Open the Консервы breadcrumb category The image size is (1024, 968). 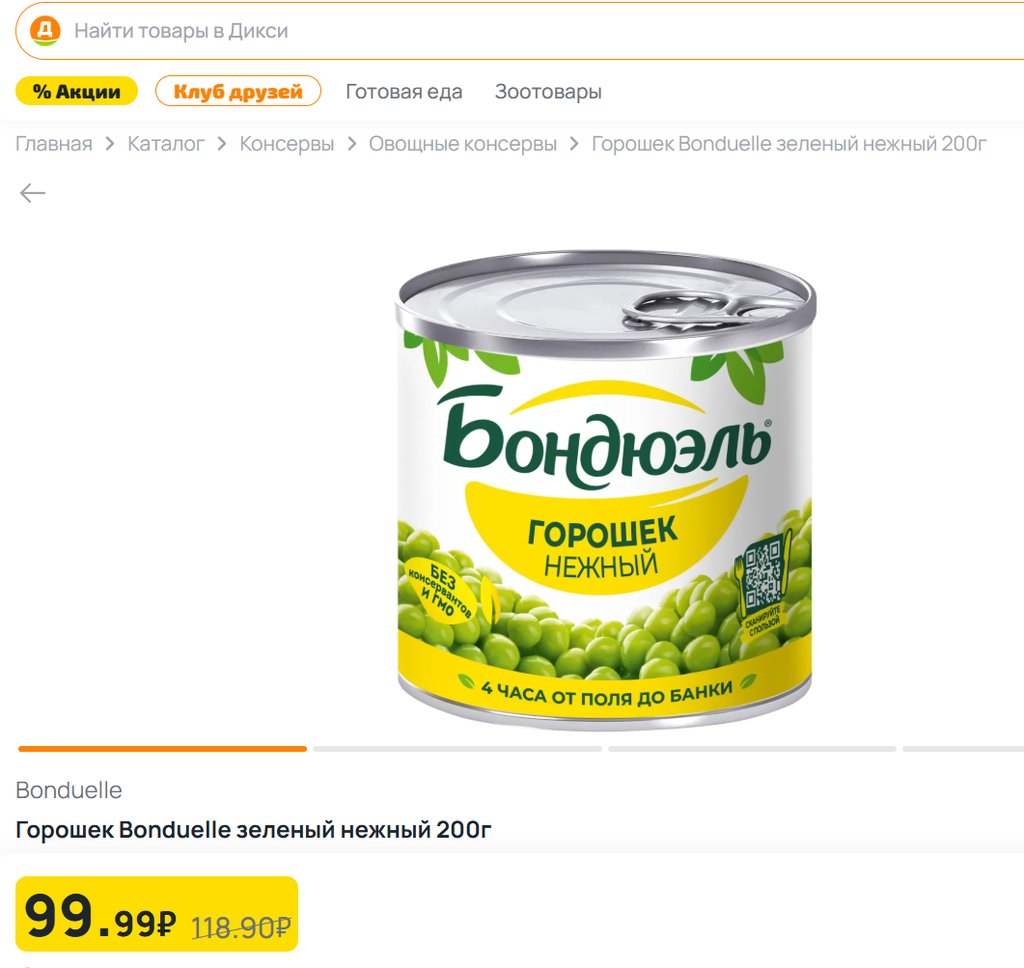pos(287,144)
